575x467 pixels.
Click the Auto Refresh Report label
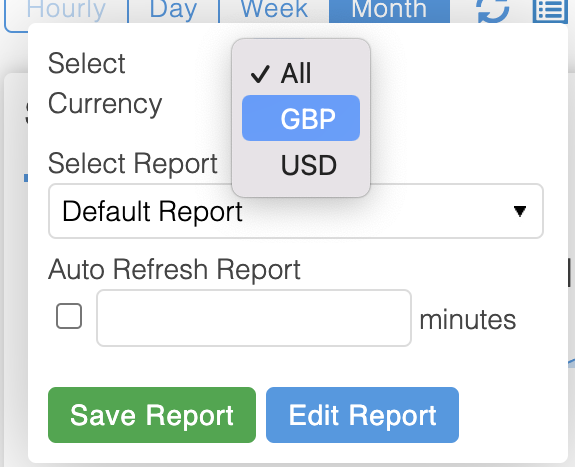(175, 270)
